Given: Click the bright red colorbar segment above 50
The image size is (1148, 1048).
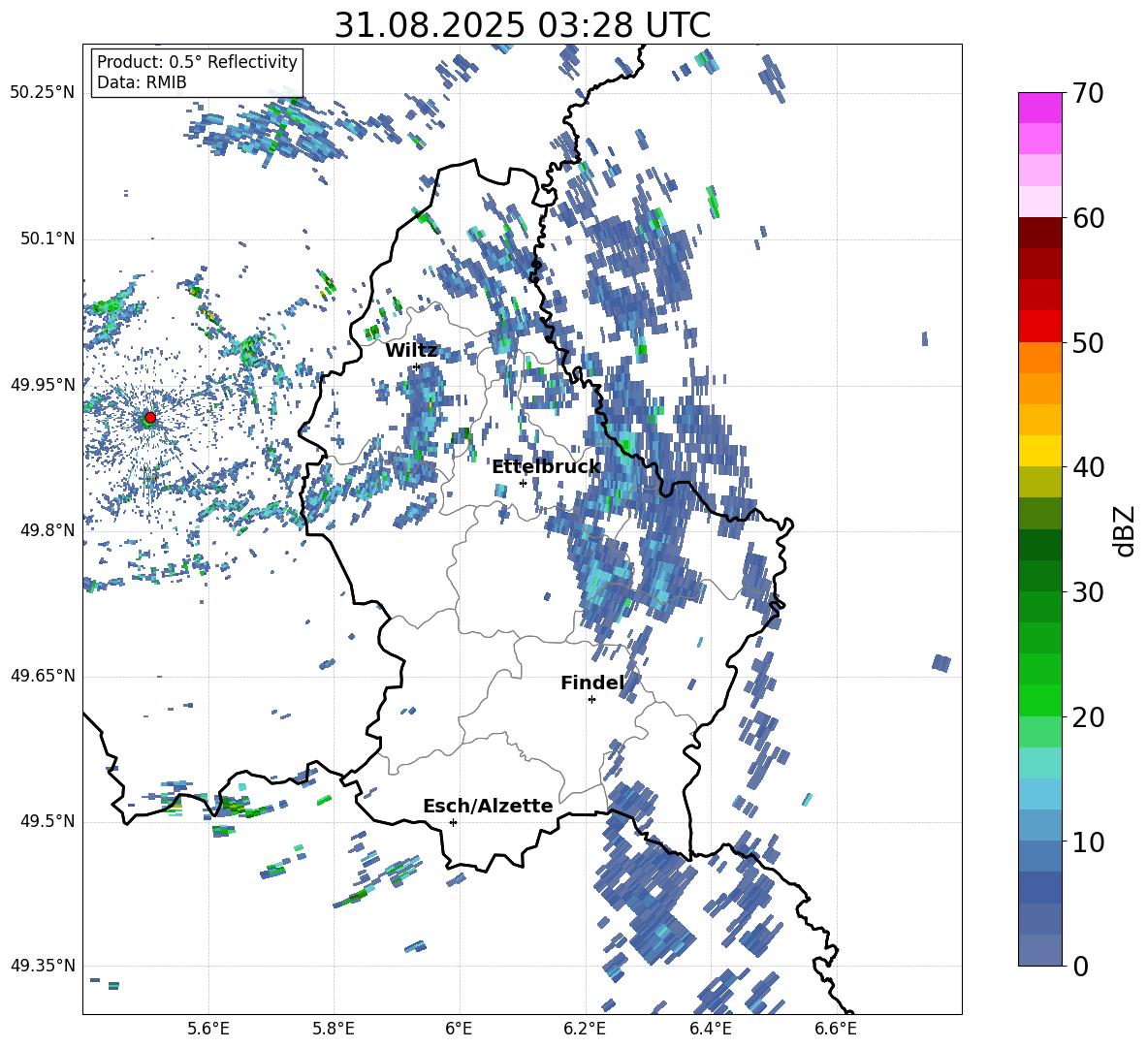Looking at the screenshot, I should point(1039,327).
